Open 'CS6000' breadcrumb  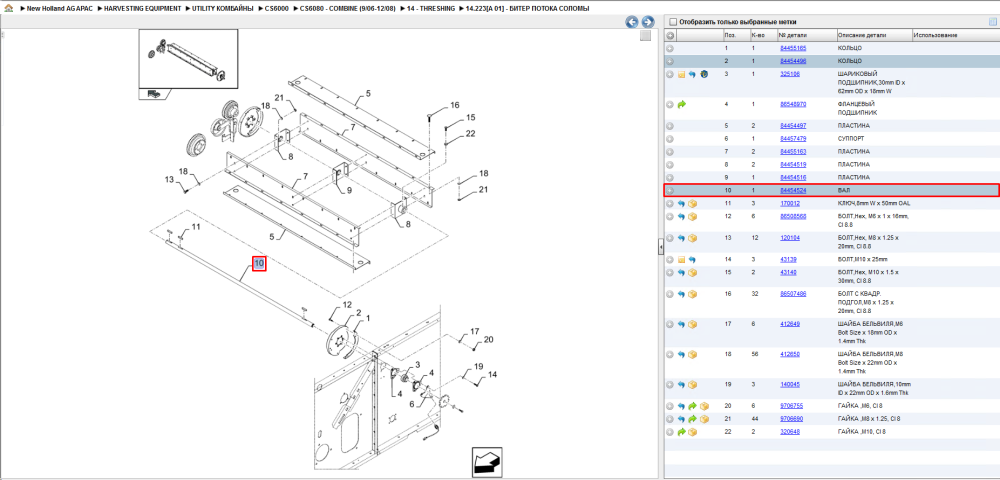pyautogui.click(x=277, y=8)
